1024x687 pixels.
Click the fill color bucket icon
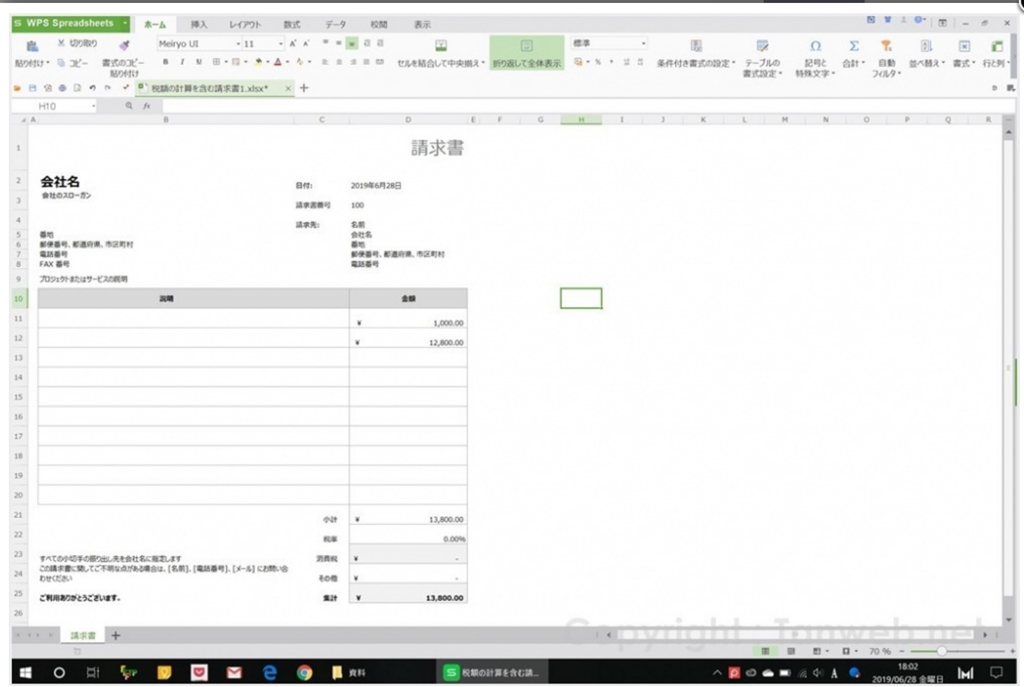tap(259, 62)
